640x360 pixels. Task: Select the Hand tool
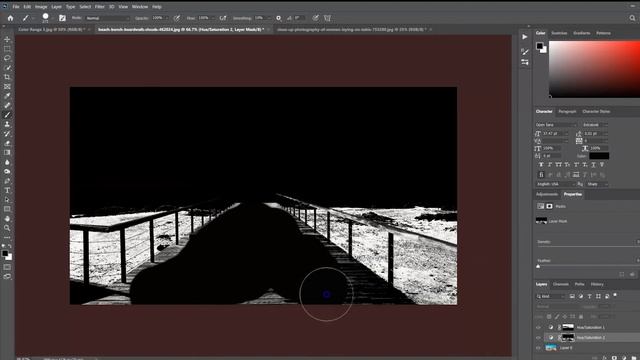coord(7,219)
